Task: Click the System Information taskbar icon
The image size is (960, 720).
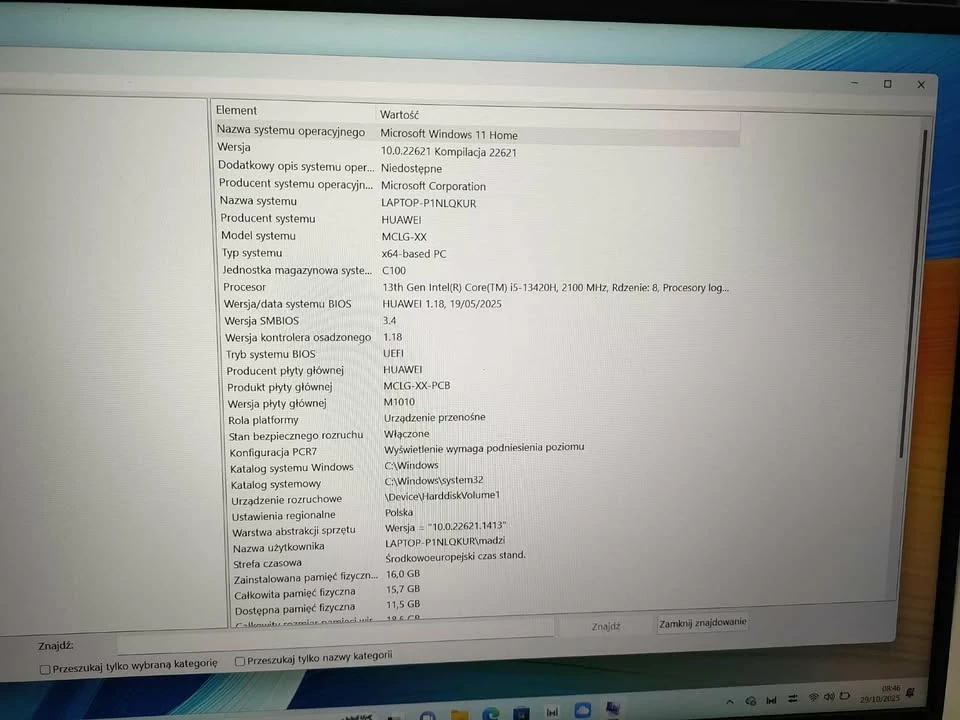Action: pos(611,709)
